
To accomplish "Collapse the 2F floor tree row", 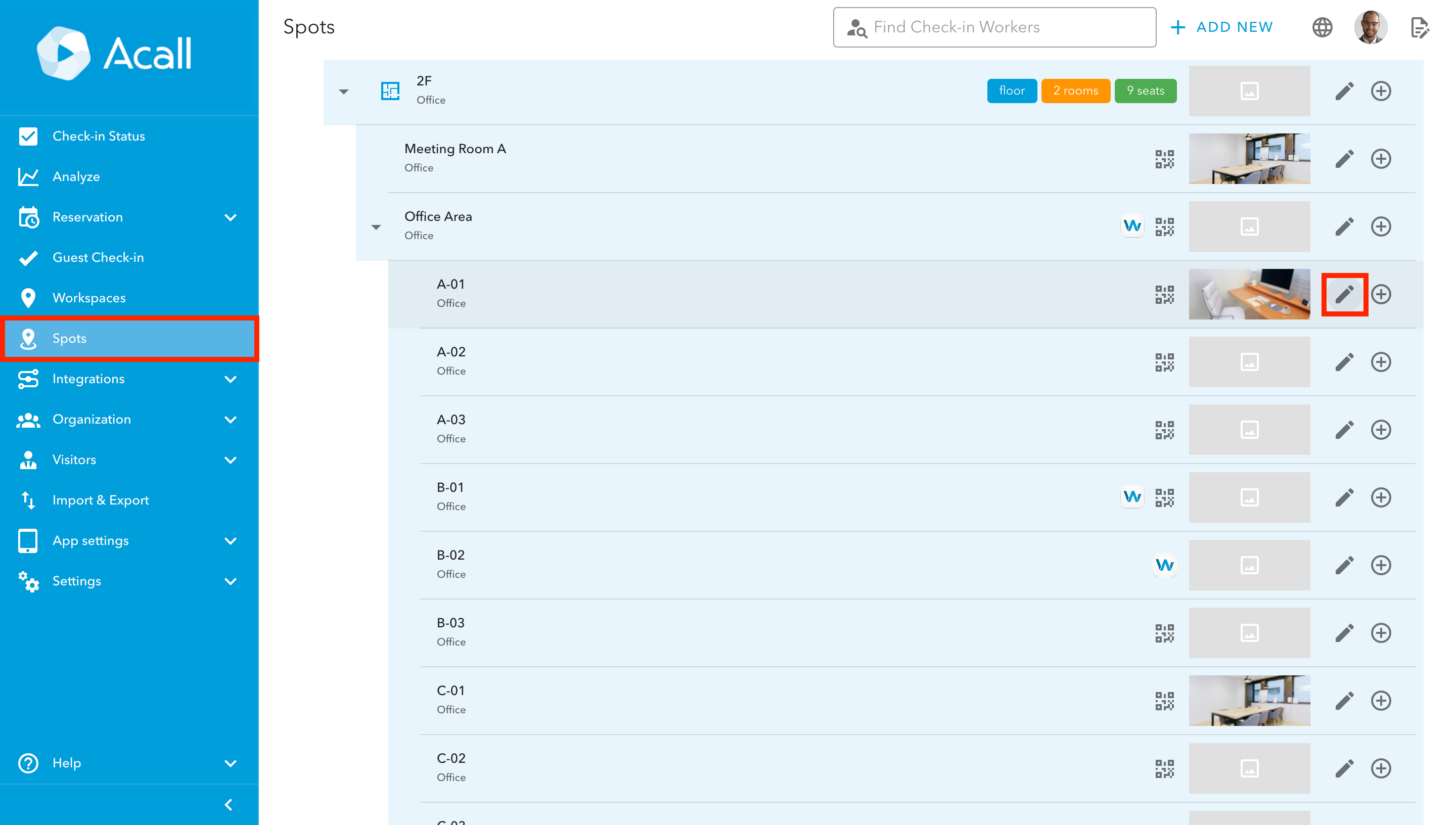I will click(343, 91).
